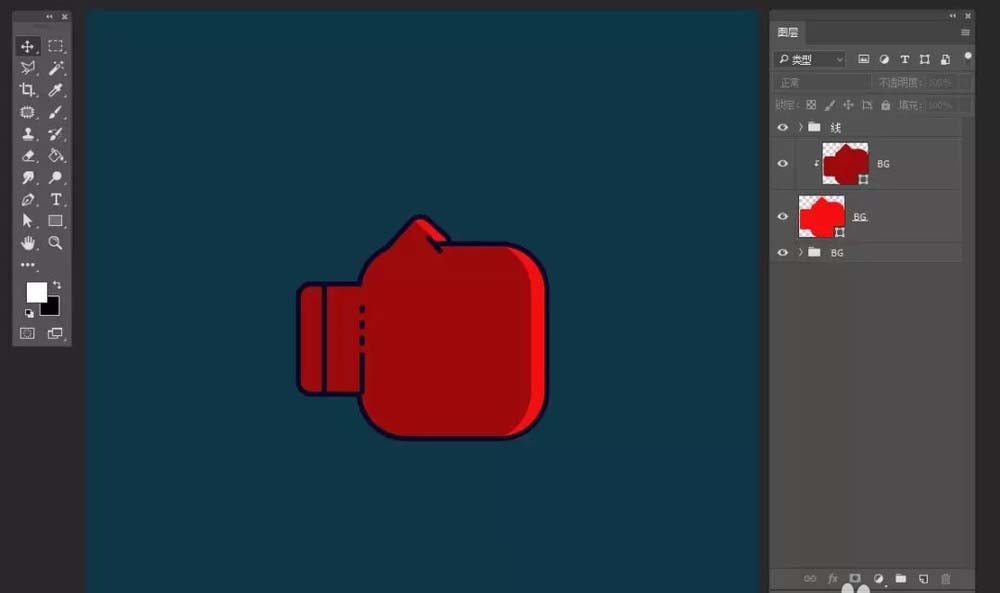Screen dimensions: 1000x593
Task: Select the Dodge tool
Action: click(55, 177)
